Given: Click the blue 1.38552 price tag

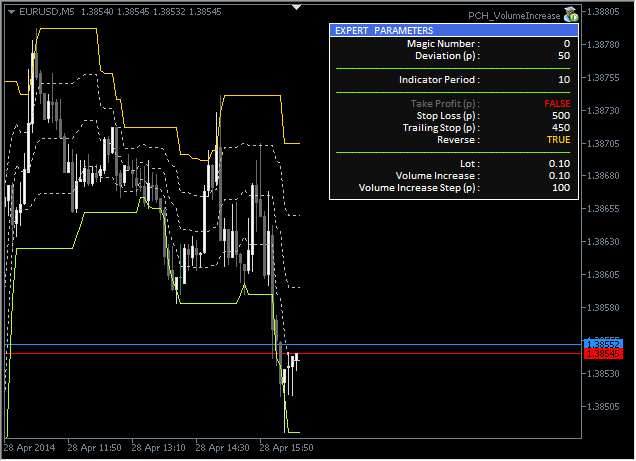Looking at the screenshot, I should click(x=603, y=344).
